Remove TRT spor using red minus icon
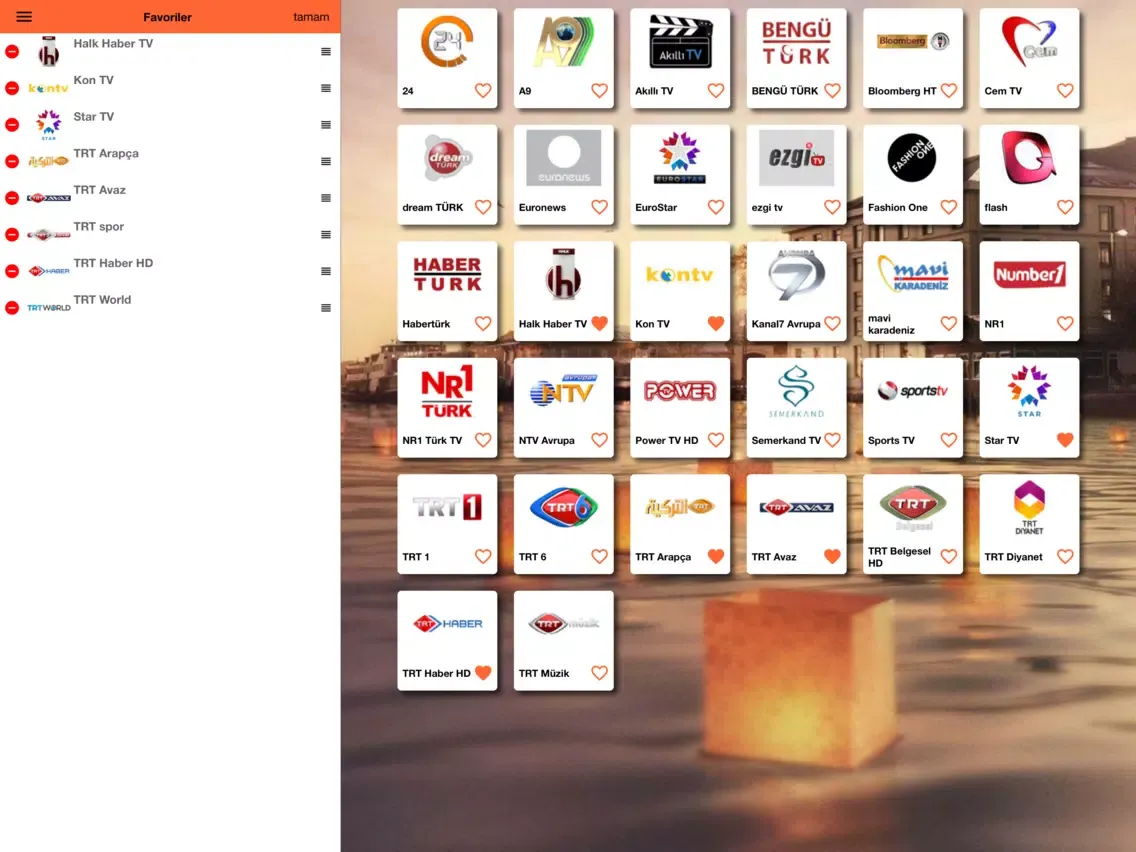Screen dimensions: 1136x852 (12, 235)
